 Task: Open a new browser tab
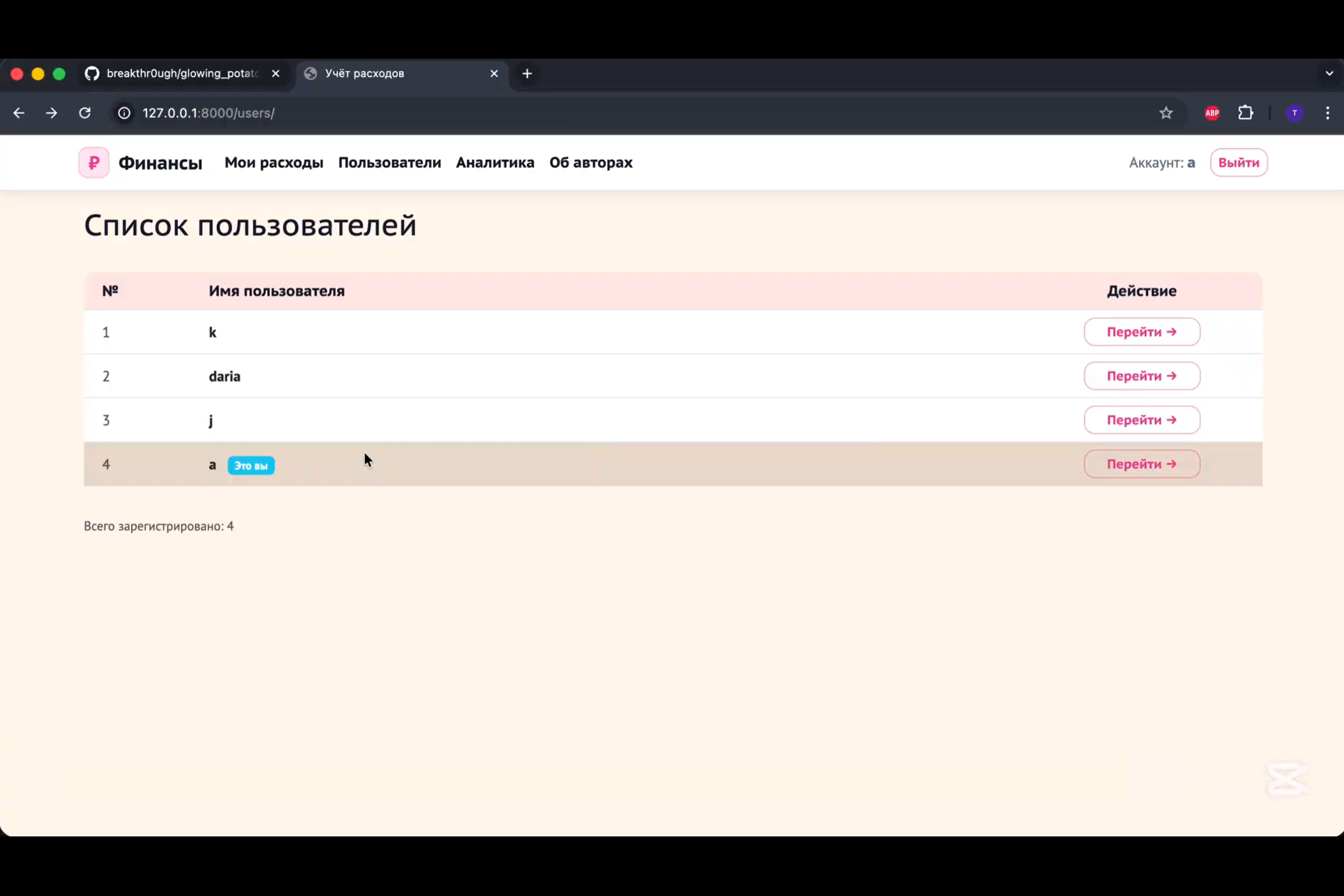527,74
